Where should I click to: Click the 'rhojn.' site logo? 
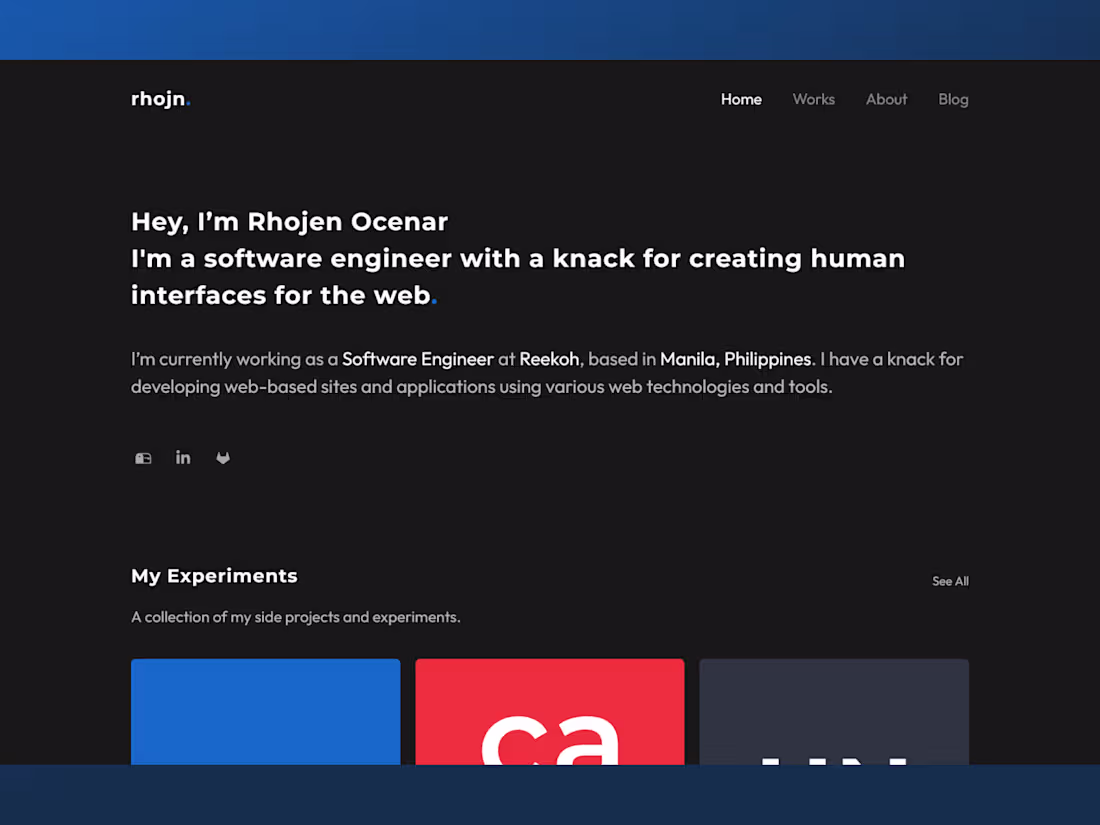click(x=160, y=99)
